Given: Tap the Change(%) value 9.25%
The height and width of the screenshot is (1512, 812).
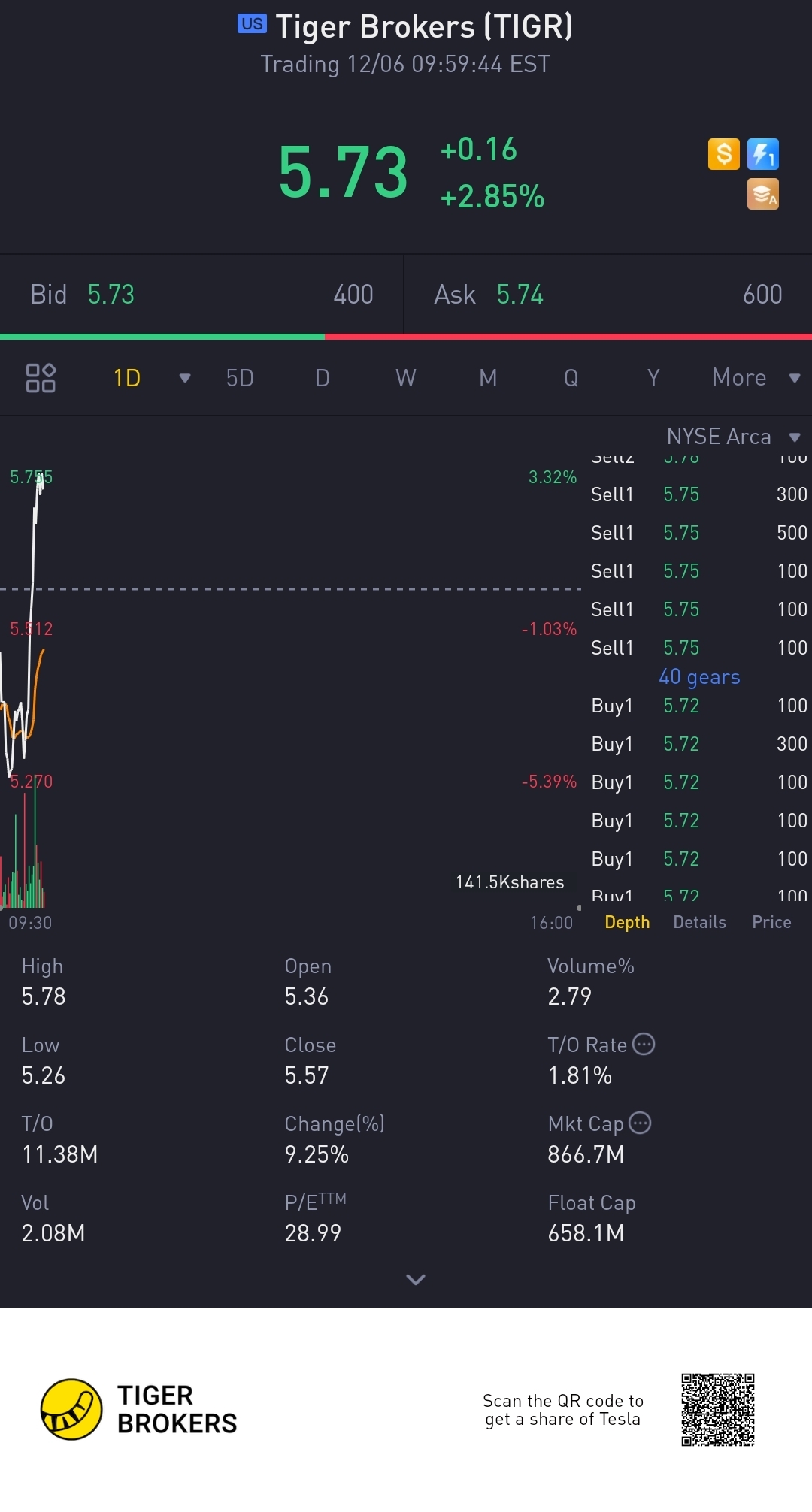Looking at the screenshot, I should (x=317, y=1154).
